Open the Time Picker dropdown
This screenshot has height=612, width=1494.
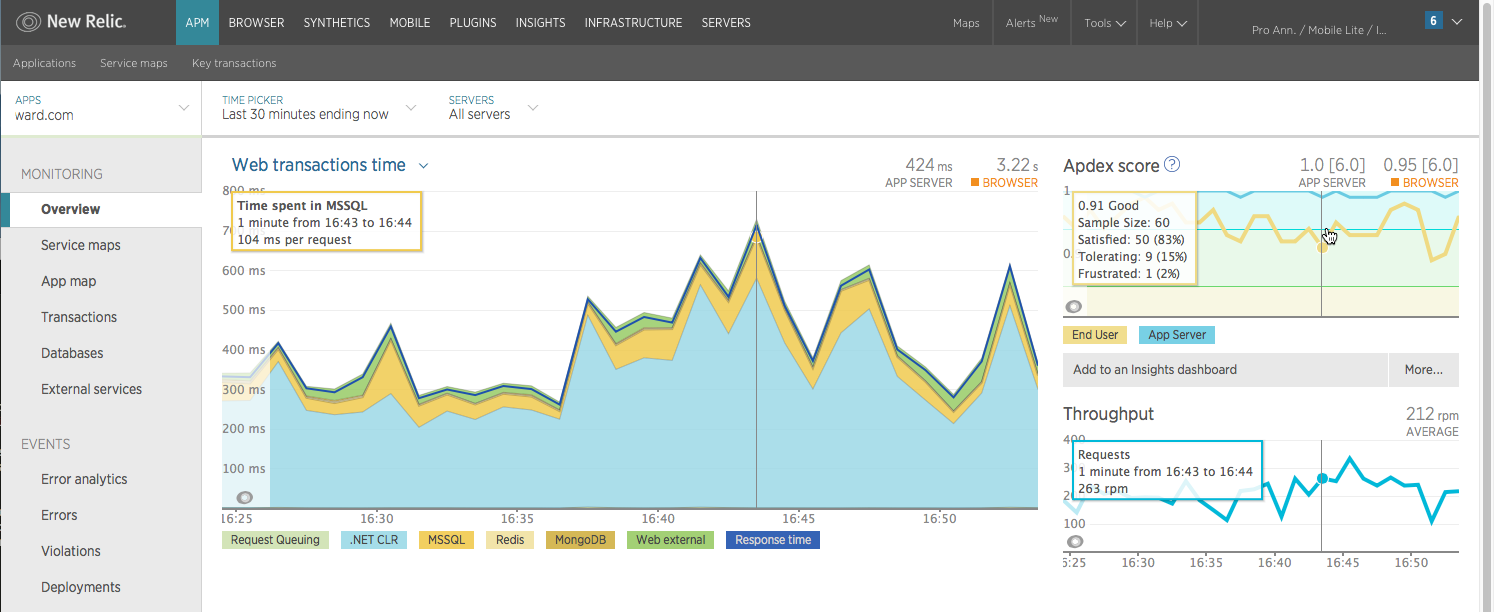(x=319, y=108)
